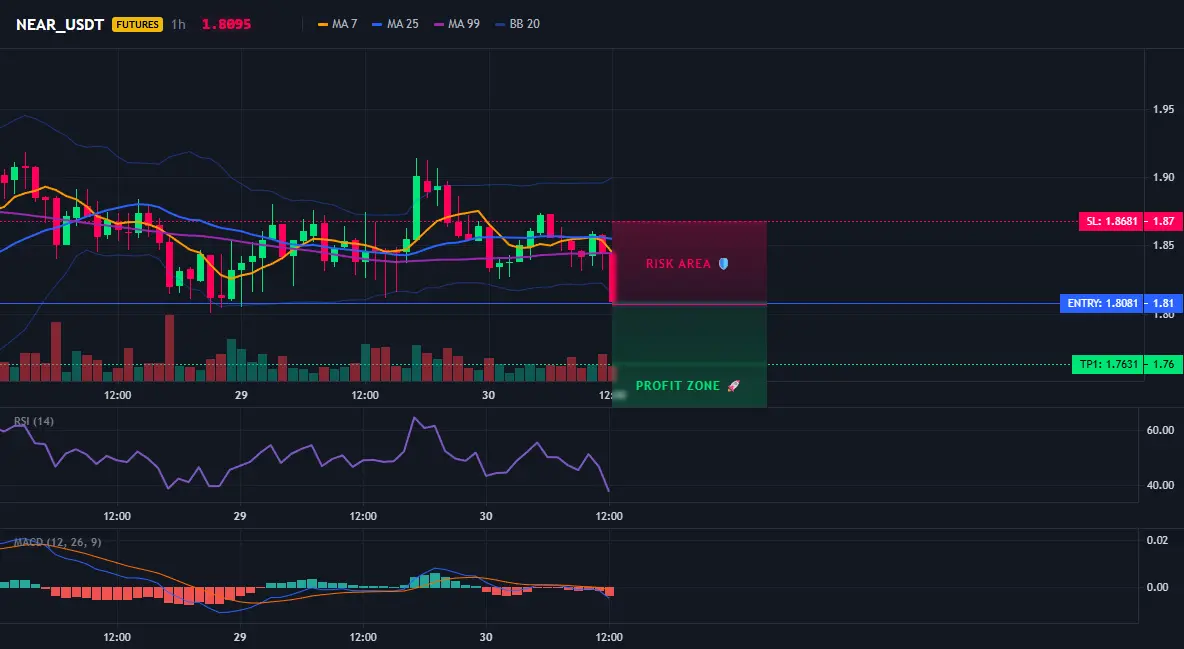Click the TP1: 1.7631 price tag
This screenshot has width=1184, height=649.
pos(1108,364)
